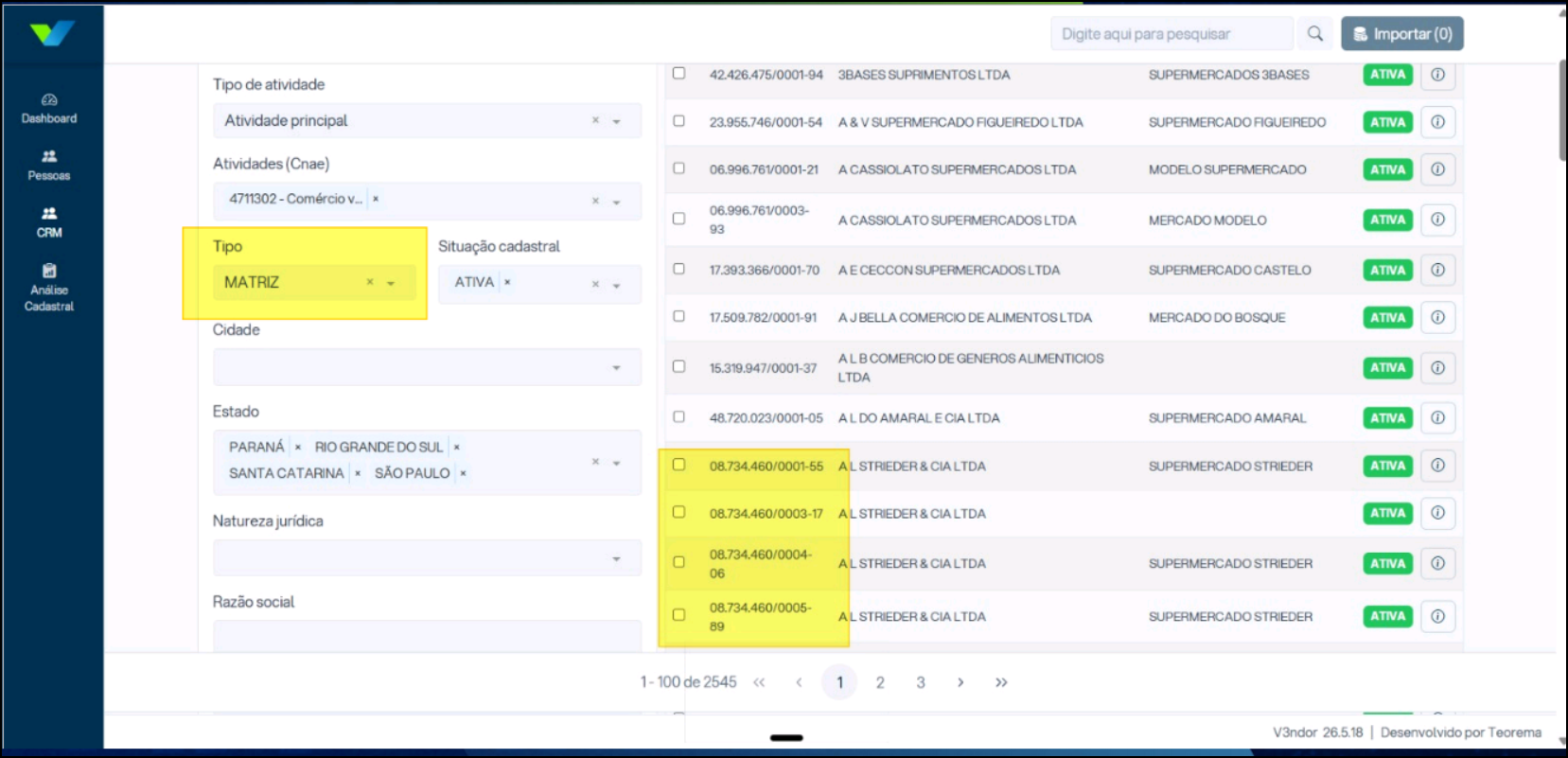Remove PARANÁ from Estado filter
This screenshot has width=1568, height=758.
tap(297, 447)
